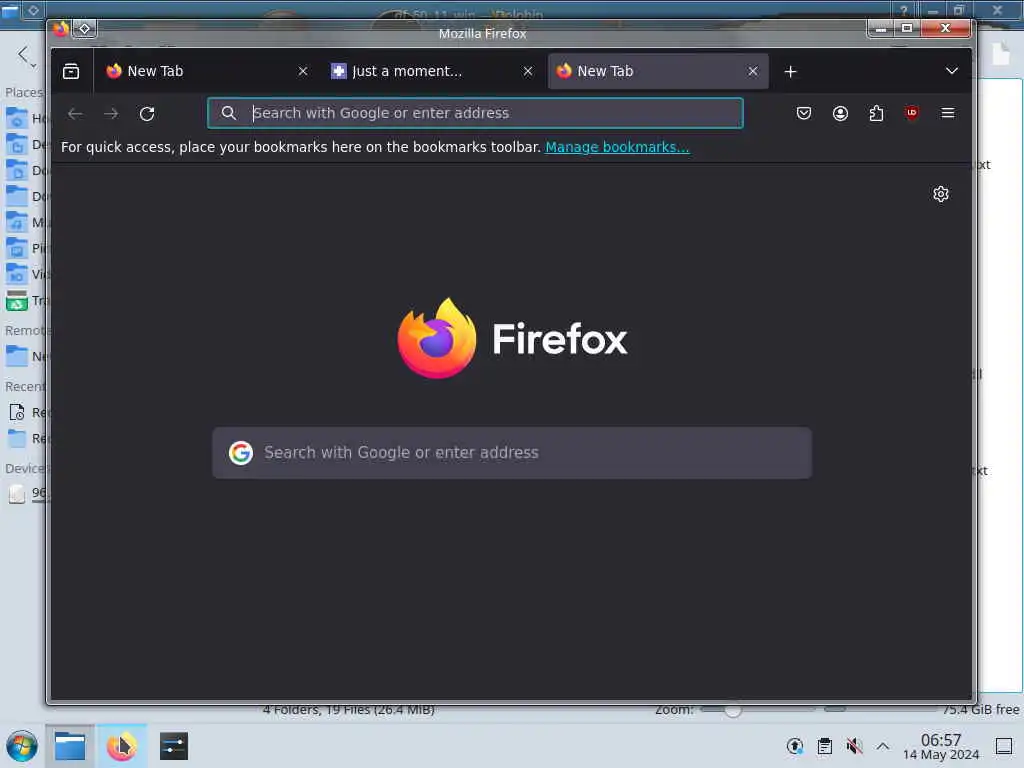
Task: Switch to the Just a moment... tab
Action: point(432,71)
